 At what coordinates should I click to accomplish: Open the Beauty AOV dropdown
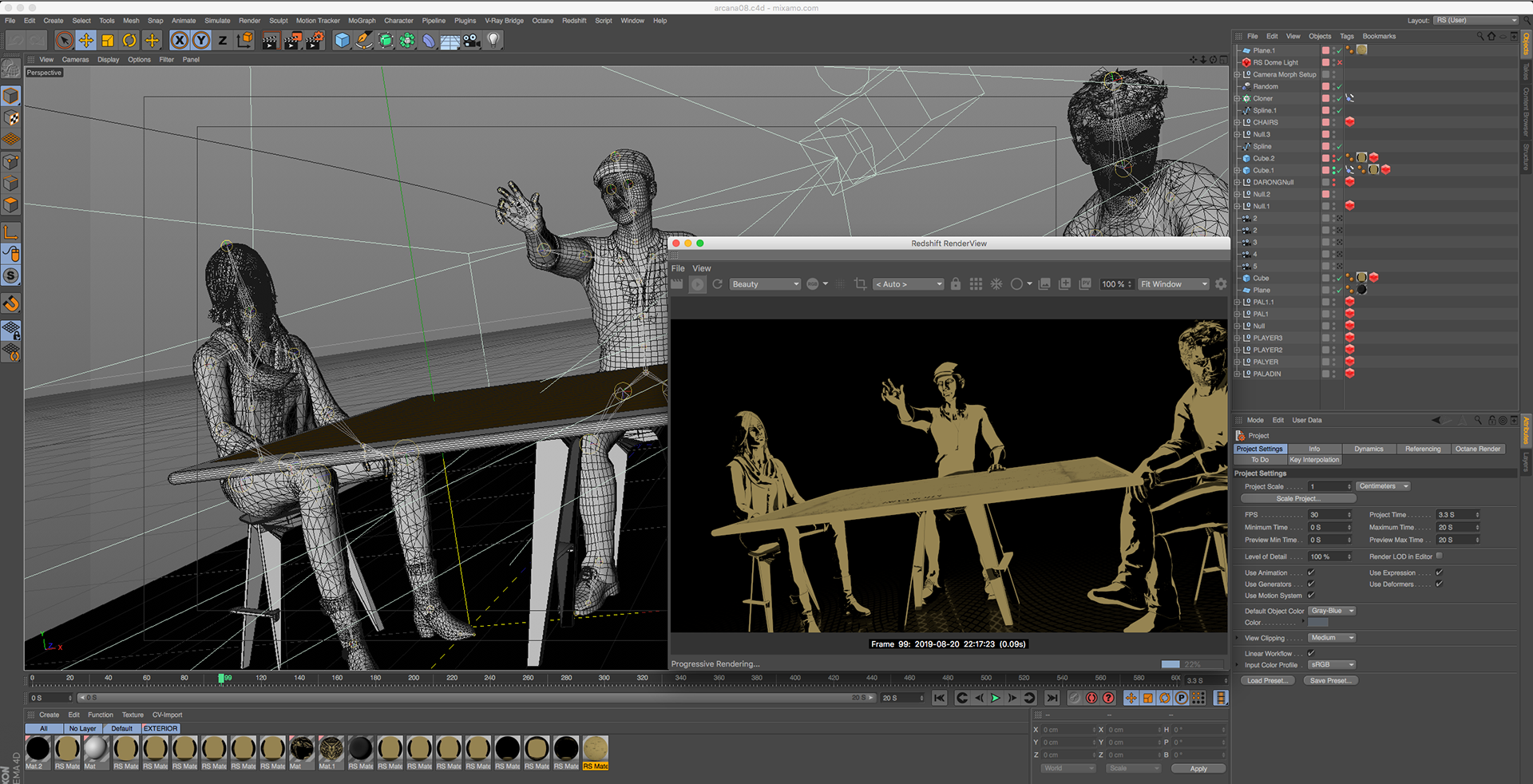point(764,284)
